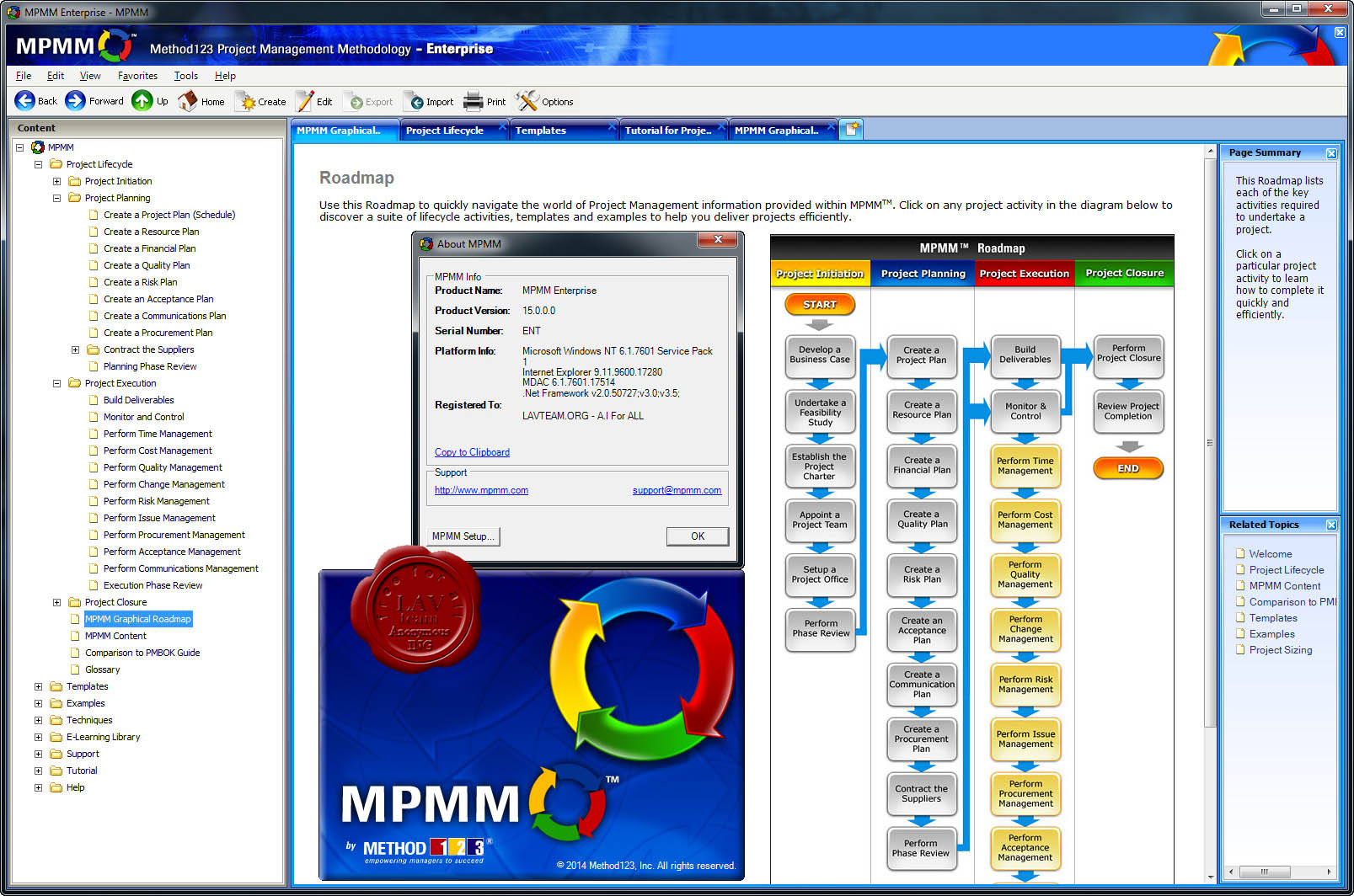Open http://www.mpmm.com link
The height and width of the screenshot is (896, 1354).
481,490
